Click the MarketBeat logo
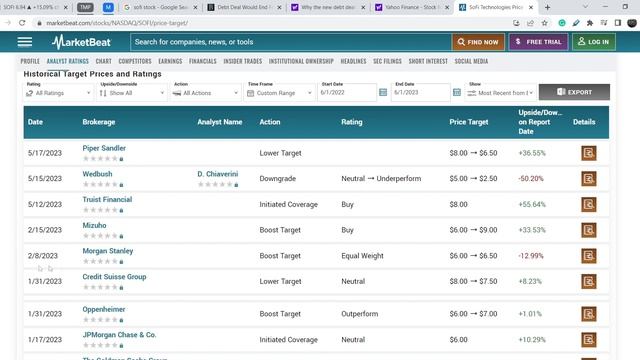 (x=81, y=42)
